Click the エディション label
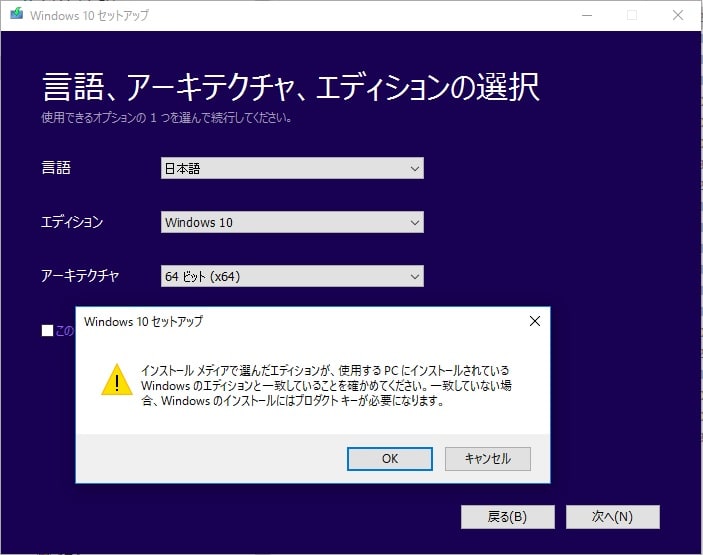703x555 pixels. click(x=72, y=221)
